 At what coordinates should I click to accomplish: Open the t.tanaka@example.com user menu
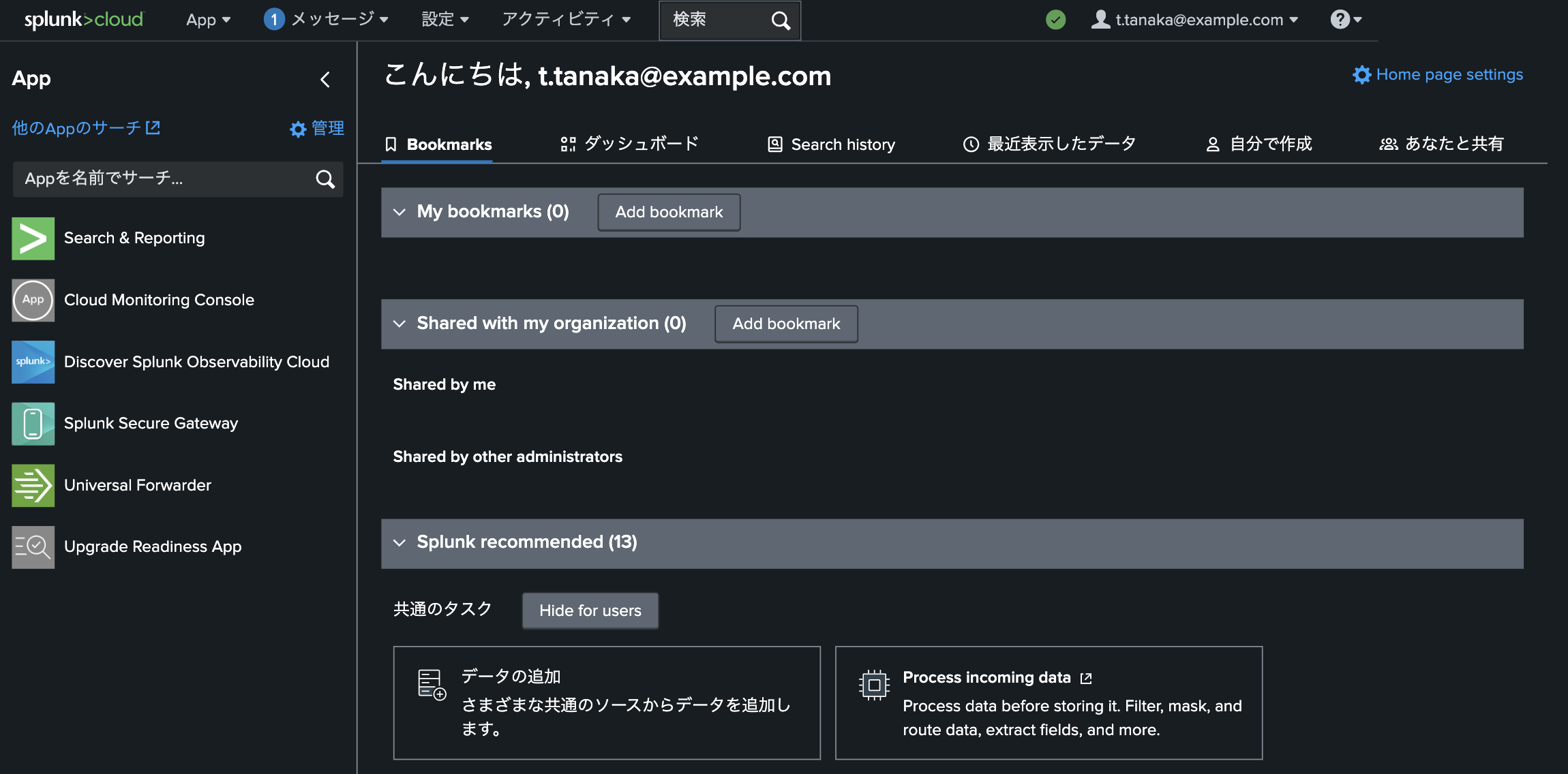click(1194, 20)
